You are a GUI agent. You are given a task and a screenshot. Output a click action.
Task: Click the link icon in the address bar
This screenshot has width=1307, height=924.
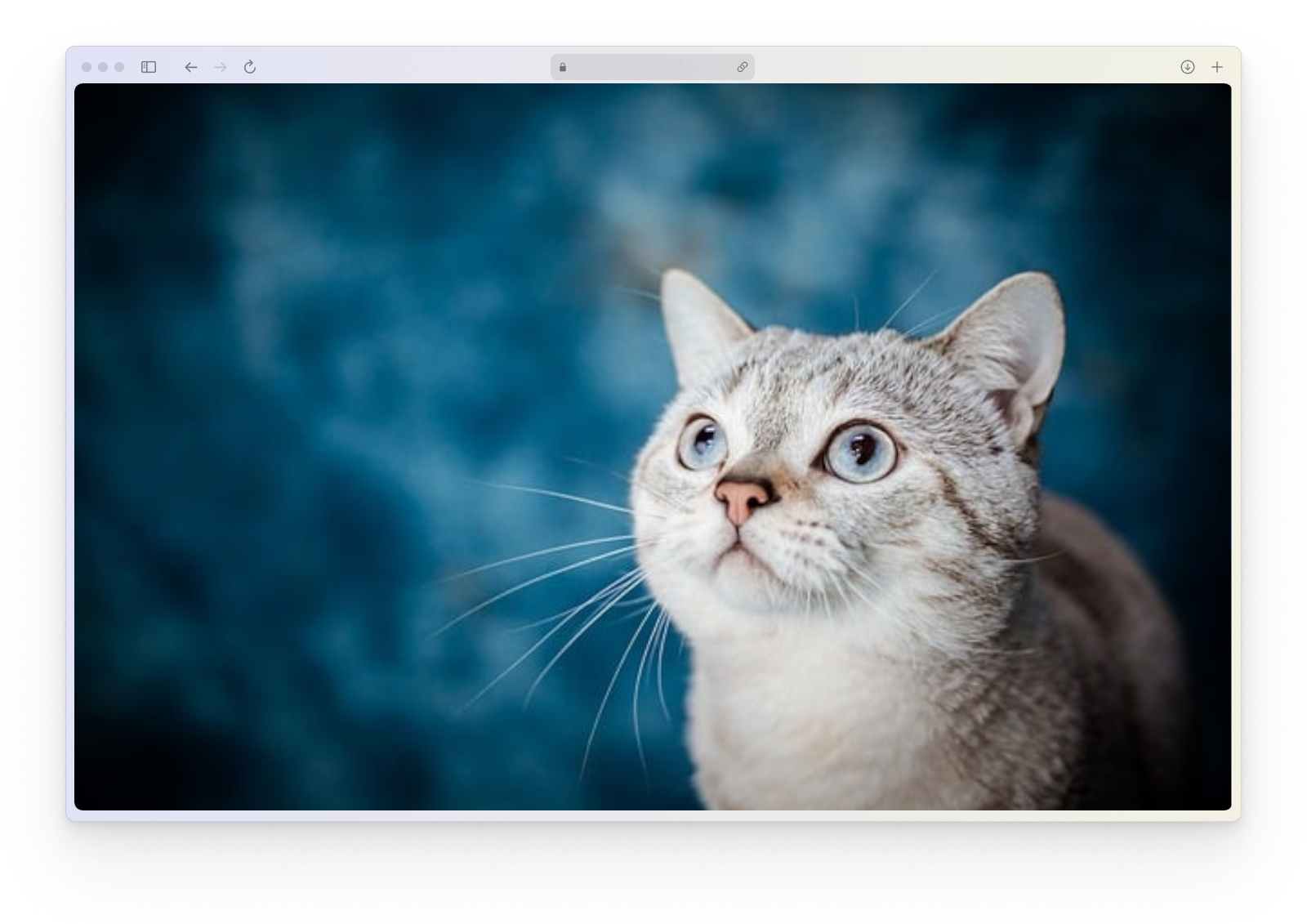tap(740, 68)
